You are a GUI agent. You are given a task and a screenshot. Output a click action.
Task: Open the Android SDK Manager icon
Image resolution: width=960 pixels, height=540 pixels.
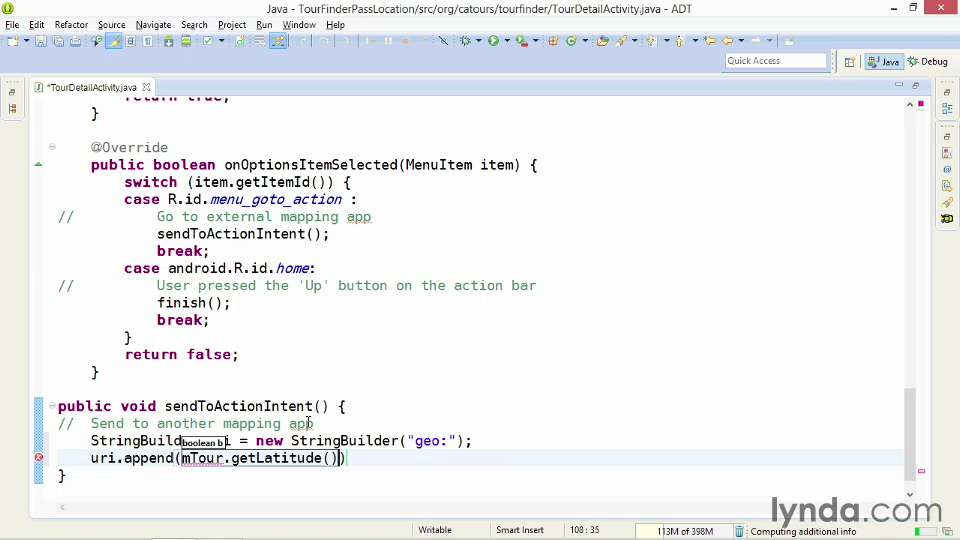pyautogui.click(x=168, y=41)
